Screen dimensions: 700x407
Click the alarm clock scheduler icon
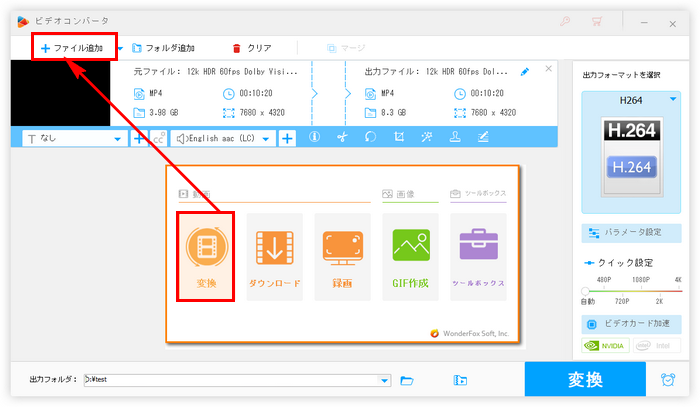tap(668, 380)
